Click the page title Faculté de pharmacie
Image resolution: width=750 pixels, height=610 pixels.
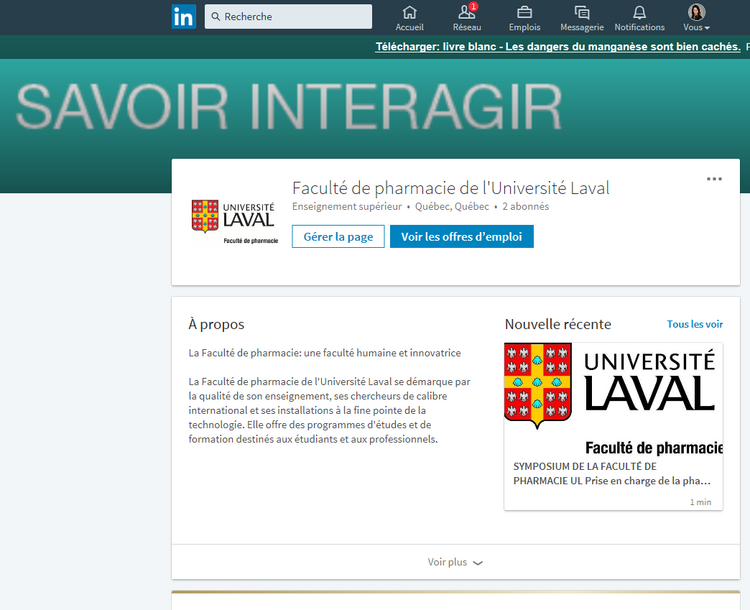coord(451,188)
